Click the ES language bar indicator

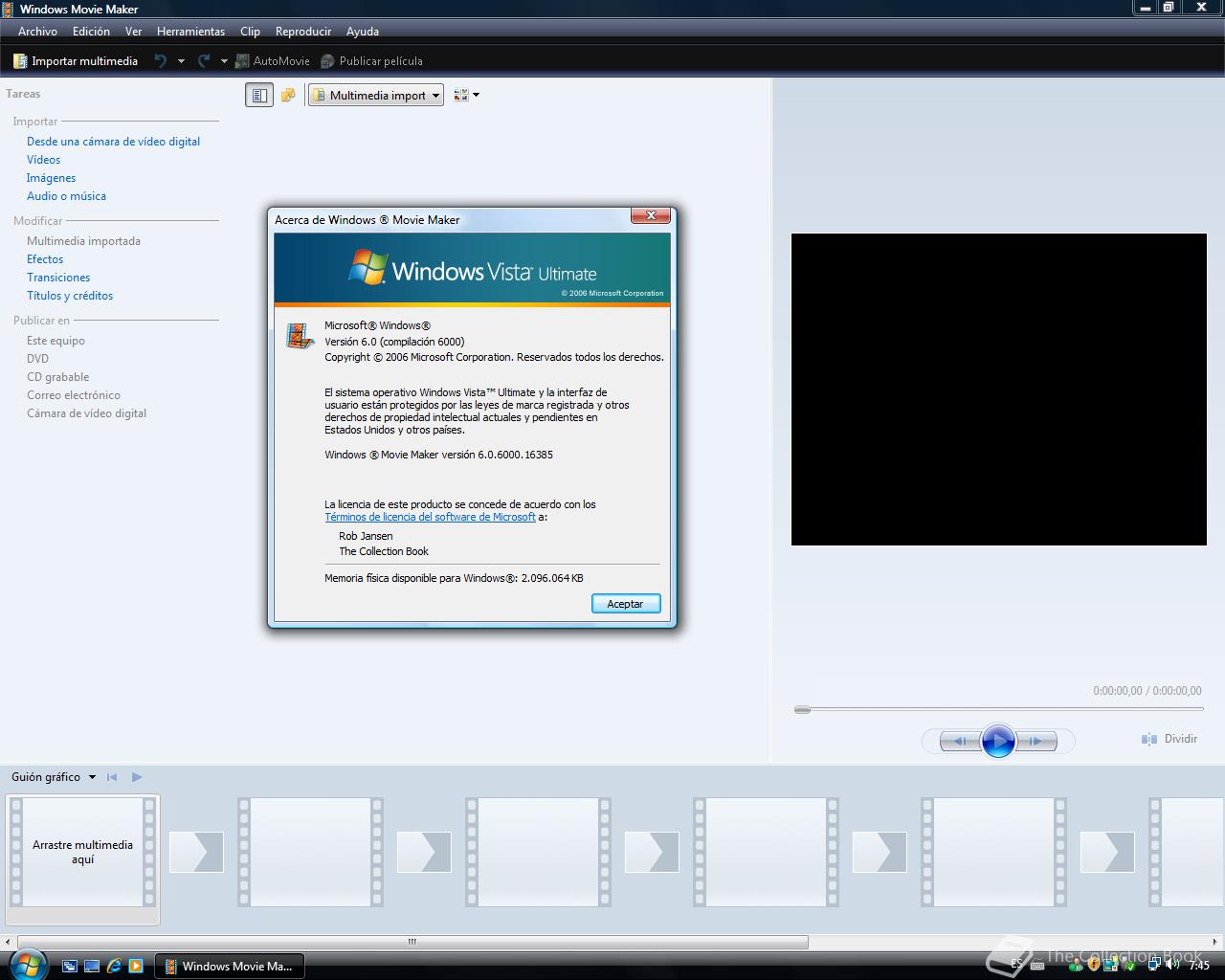(1016, 964)
